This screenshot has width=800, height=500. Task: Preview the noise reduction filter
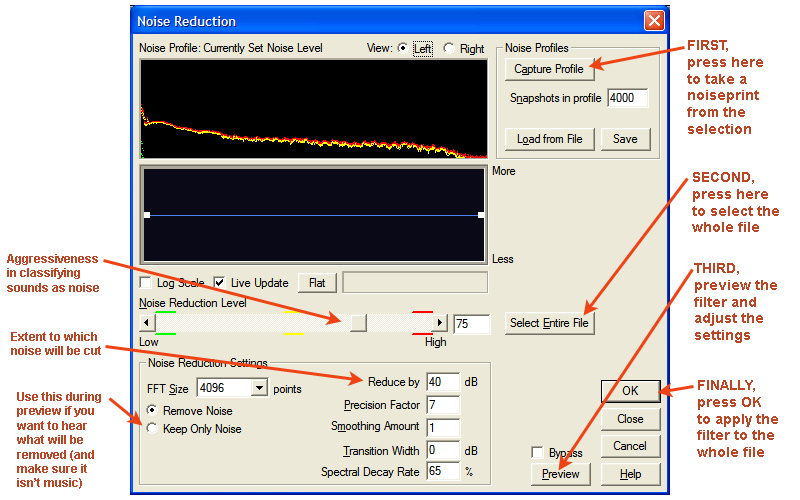[x=560, y=473]
